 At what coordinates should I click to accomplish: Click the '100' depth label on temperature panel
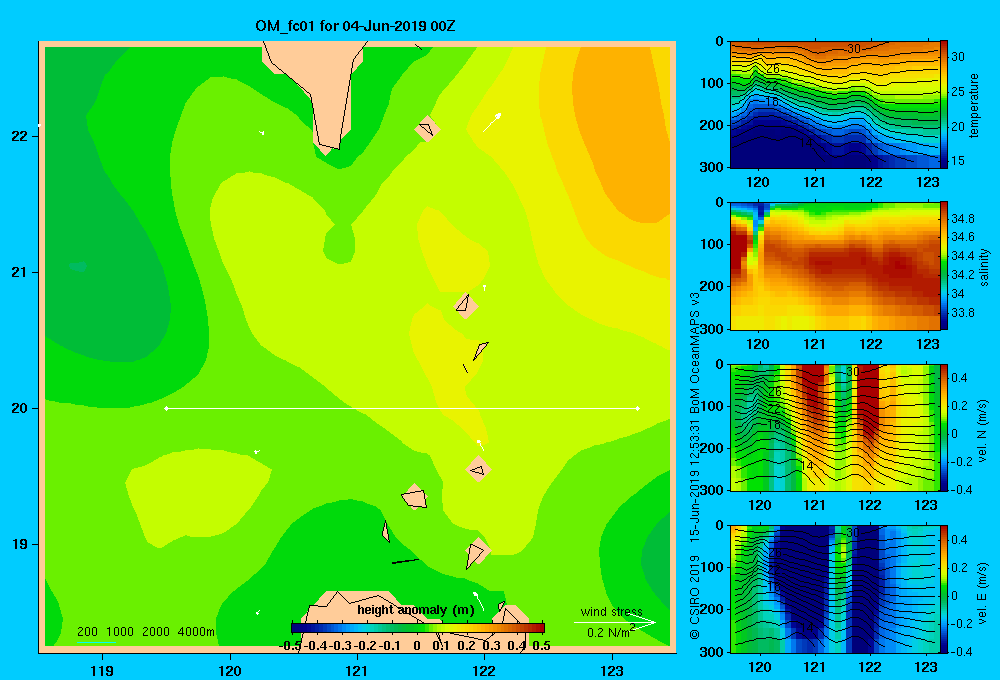(x=712, y=83)
